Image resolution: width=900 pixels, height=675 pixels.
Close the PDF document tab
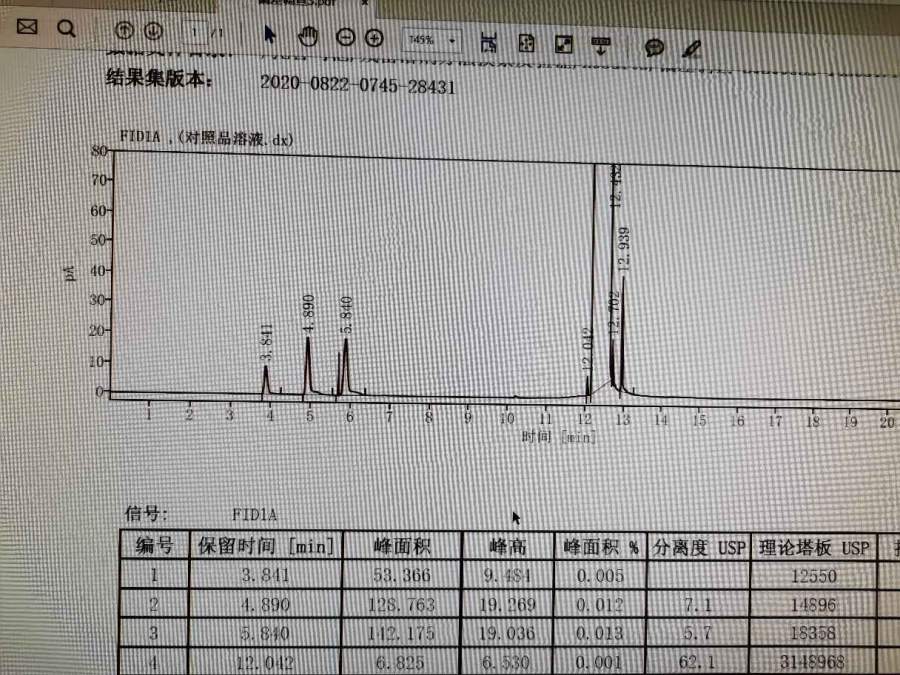[x=364, y=3]
